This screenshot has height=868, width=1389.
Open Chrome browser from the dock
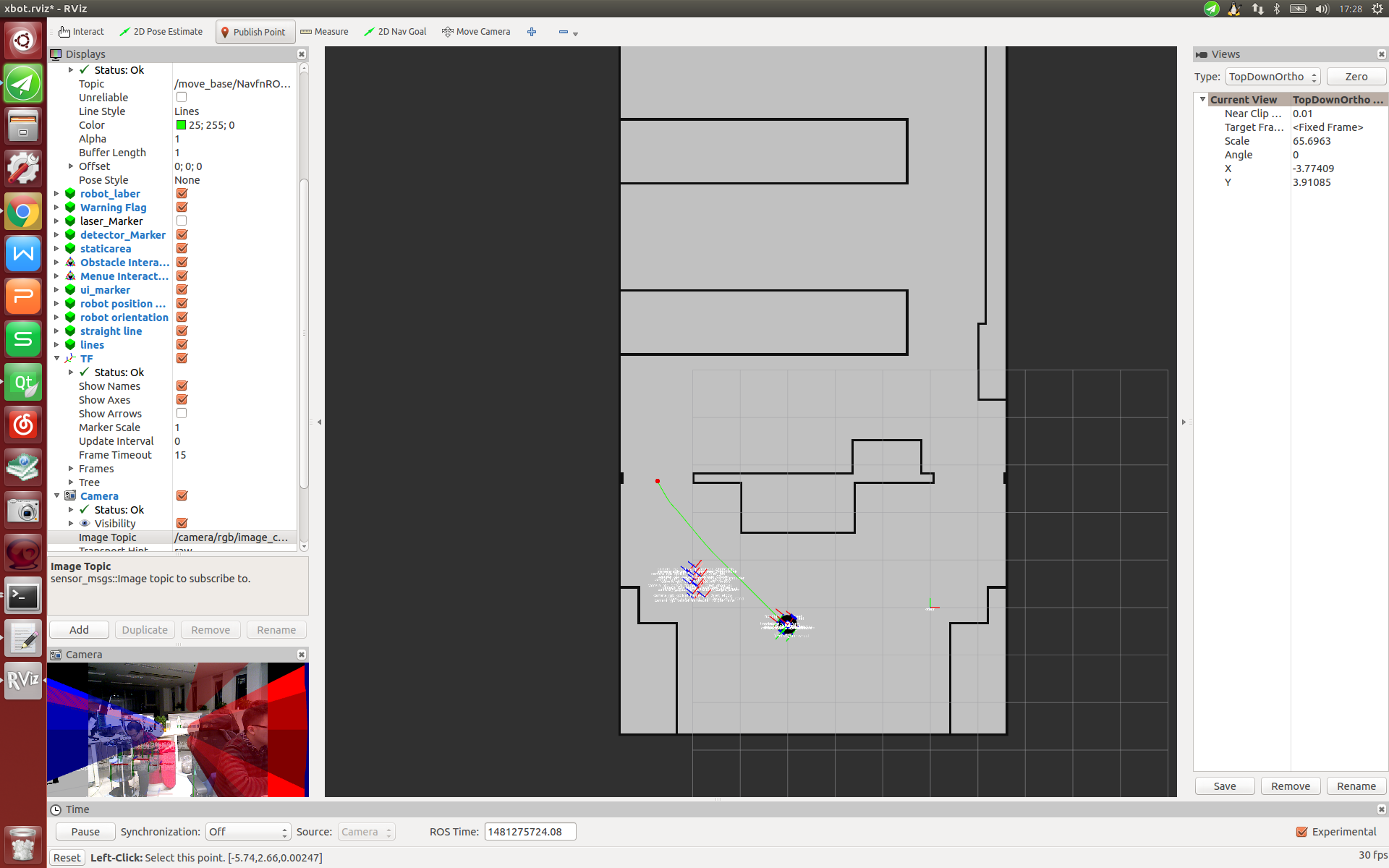[x=23, y=212]
